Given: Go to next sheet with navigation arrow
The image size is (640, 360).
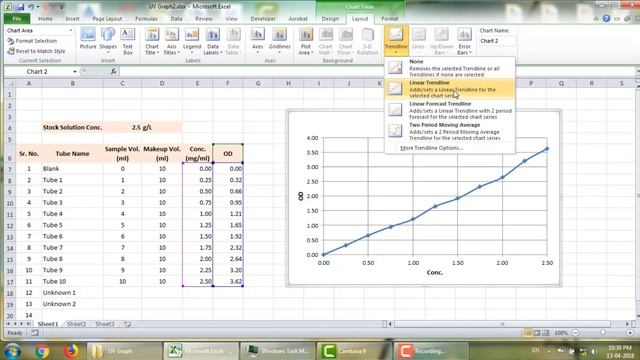Looking at the screenshot, I should (21, 324).
